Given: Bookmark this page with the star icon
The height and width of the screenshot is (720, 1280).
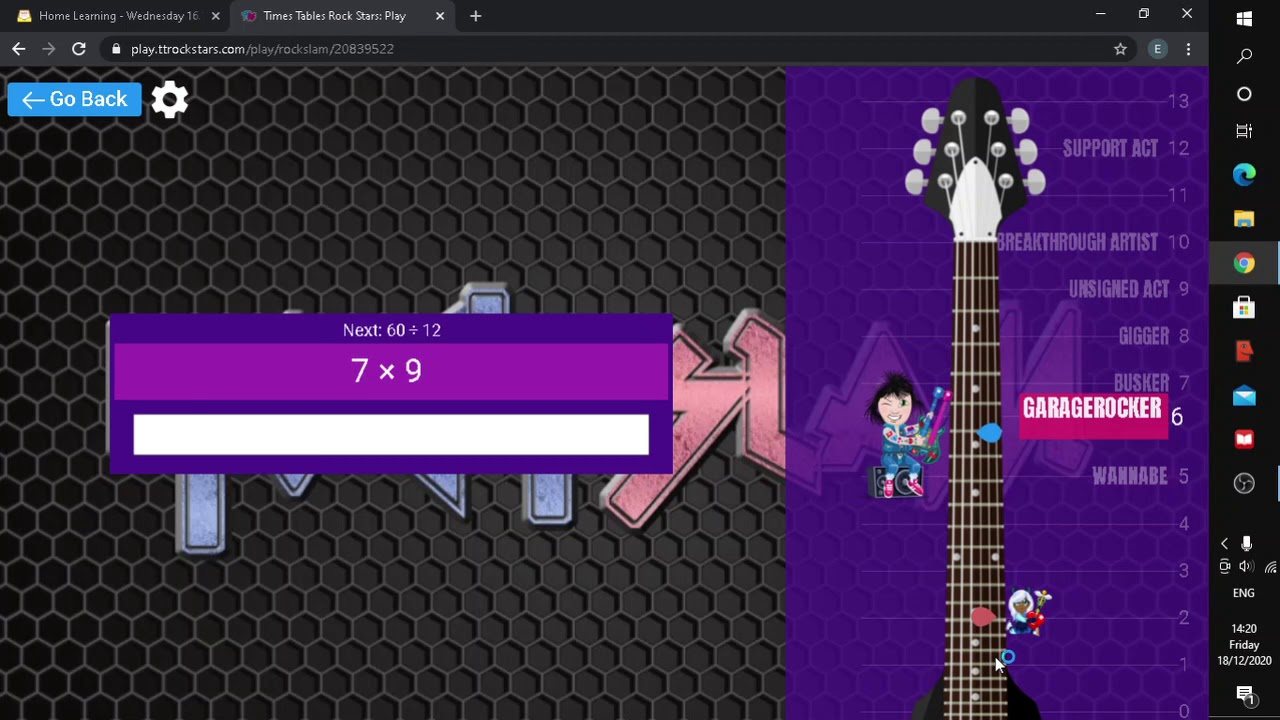Looking at the screenshot, I should (x=1120, y=49).
